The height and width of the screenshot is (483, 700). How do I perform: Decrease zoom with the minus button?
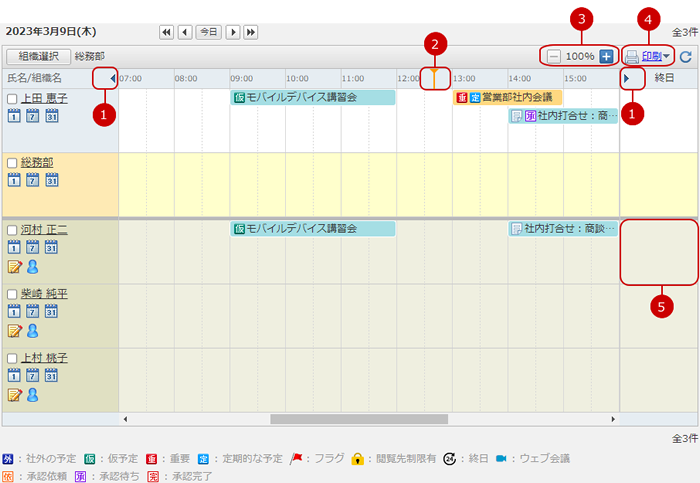pyautogui.click(x=554, y=57)
